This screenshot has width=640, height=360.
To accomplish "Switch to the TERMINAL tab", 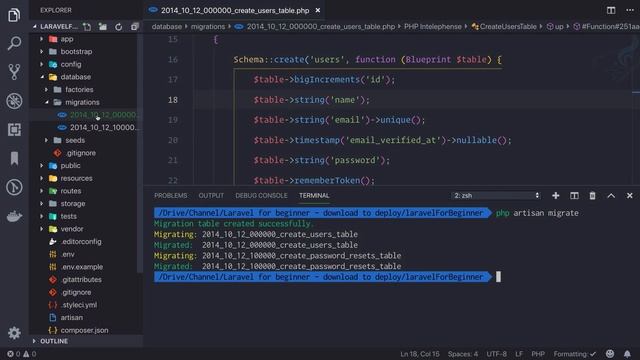I will 314,196.
